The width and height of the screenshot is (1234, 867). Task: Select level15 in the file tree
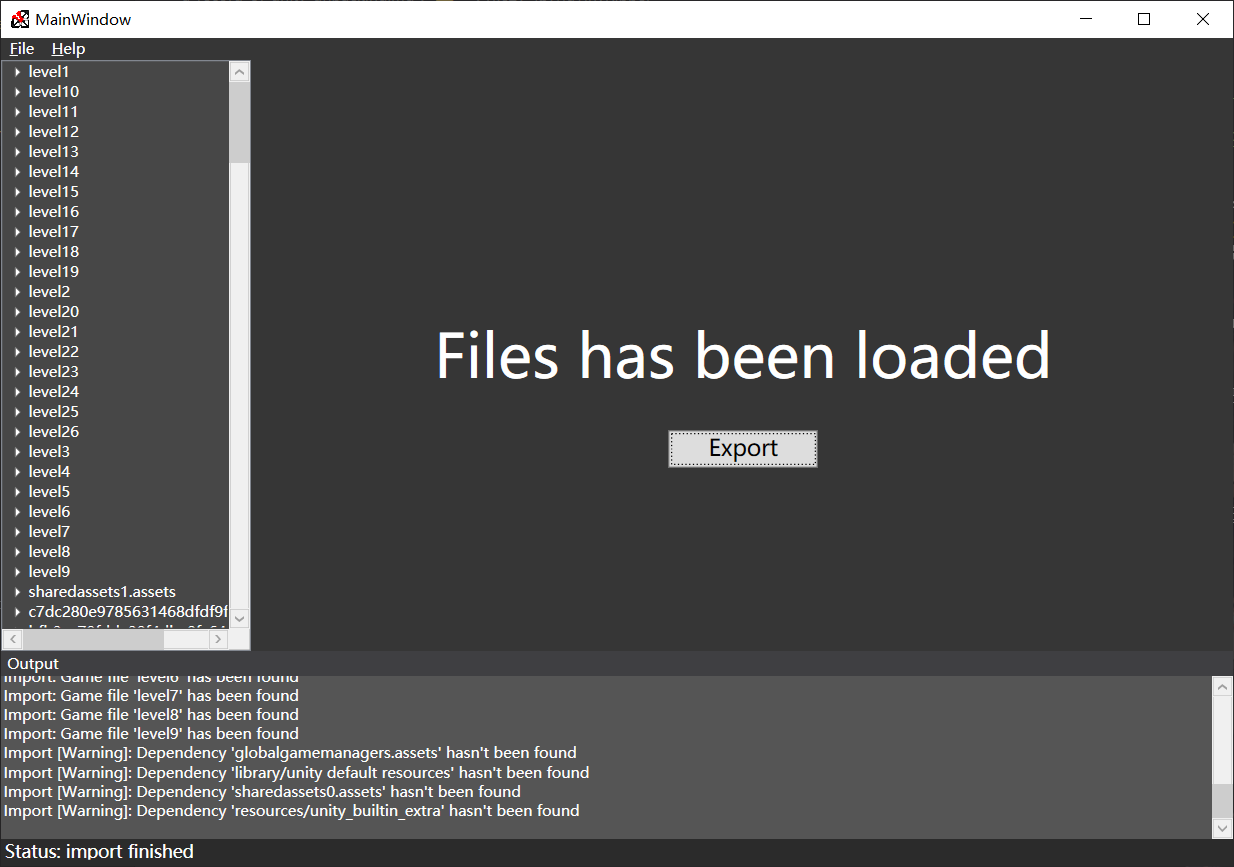pos(53,192)
